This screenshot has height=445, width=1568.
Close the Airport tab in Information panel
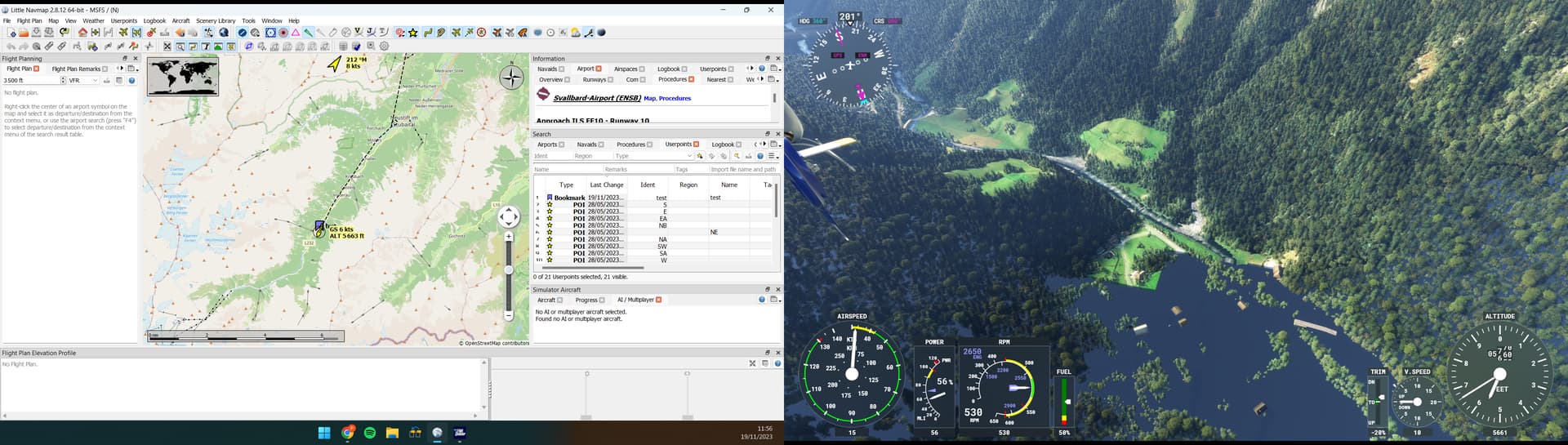pos(599,69)
